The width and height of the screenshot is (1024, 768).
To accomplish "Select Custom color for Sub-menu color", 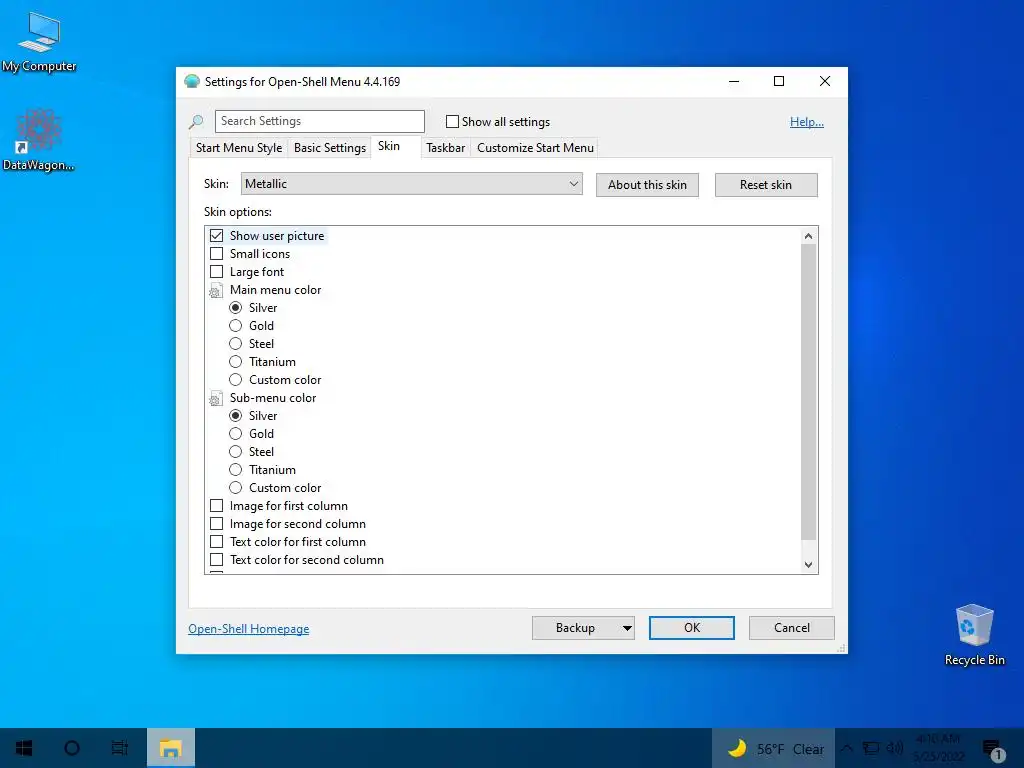I will (236, 488).
